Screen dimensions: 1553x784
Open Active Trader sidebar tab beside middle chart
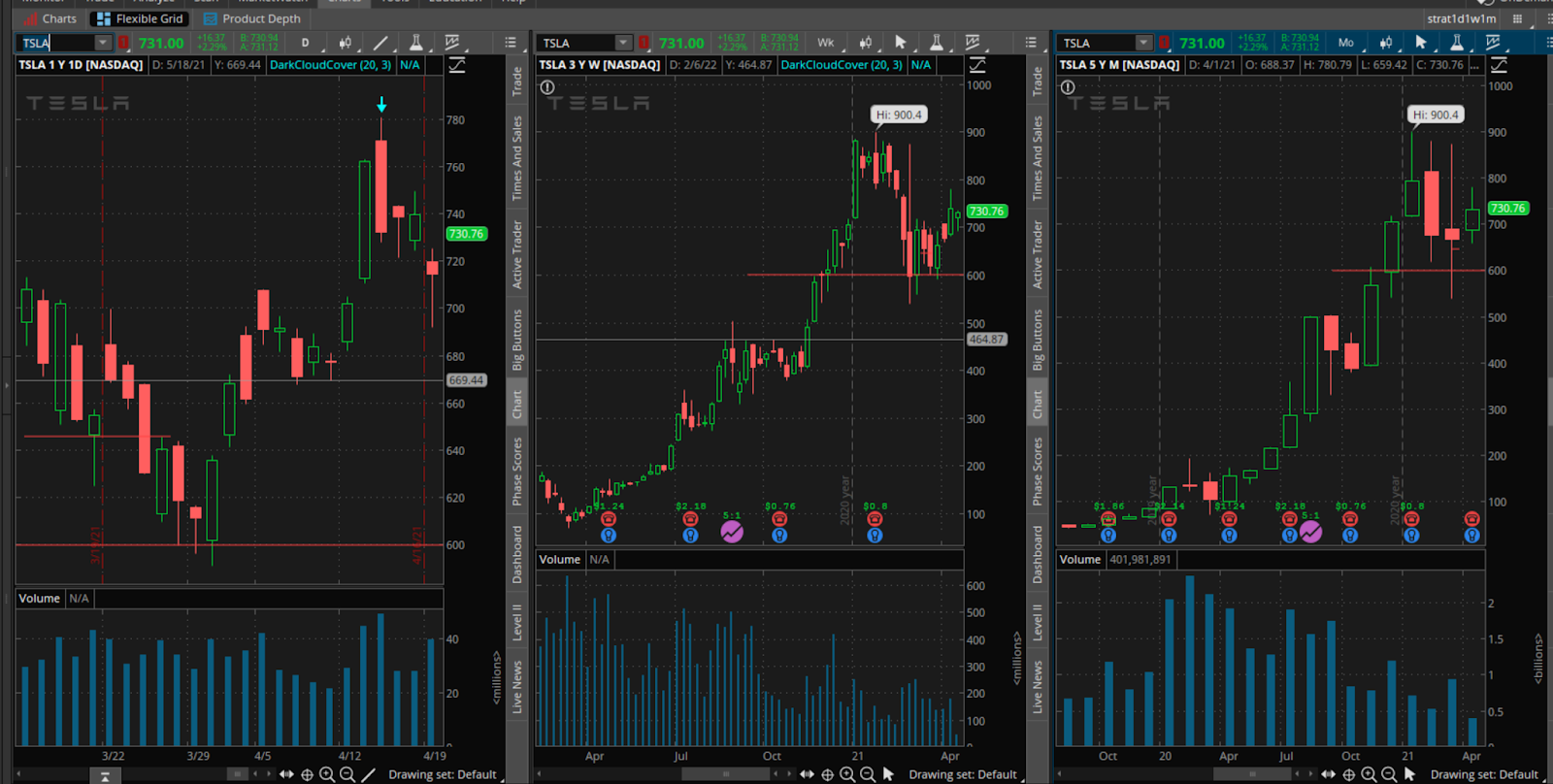(1038, 254)
